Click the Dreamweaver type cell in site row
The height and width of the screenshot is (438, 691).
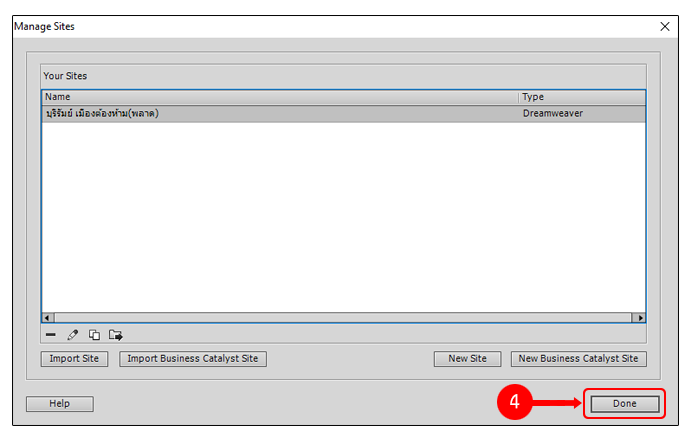[x=552, y=114]
